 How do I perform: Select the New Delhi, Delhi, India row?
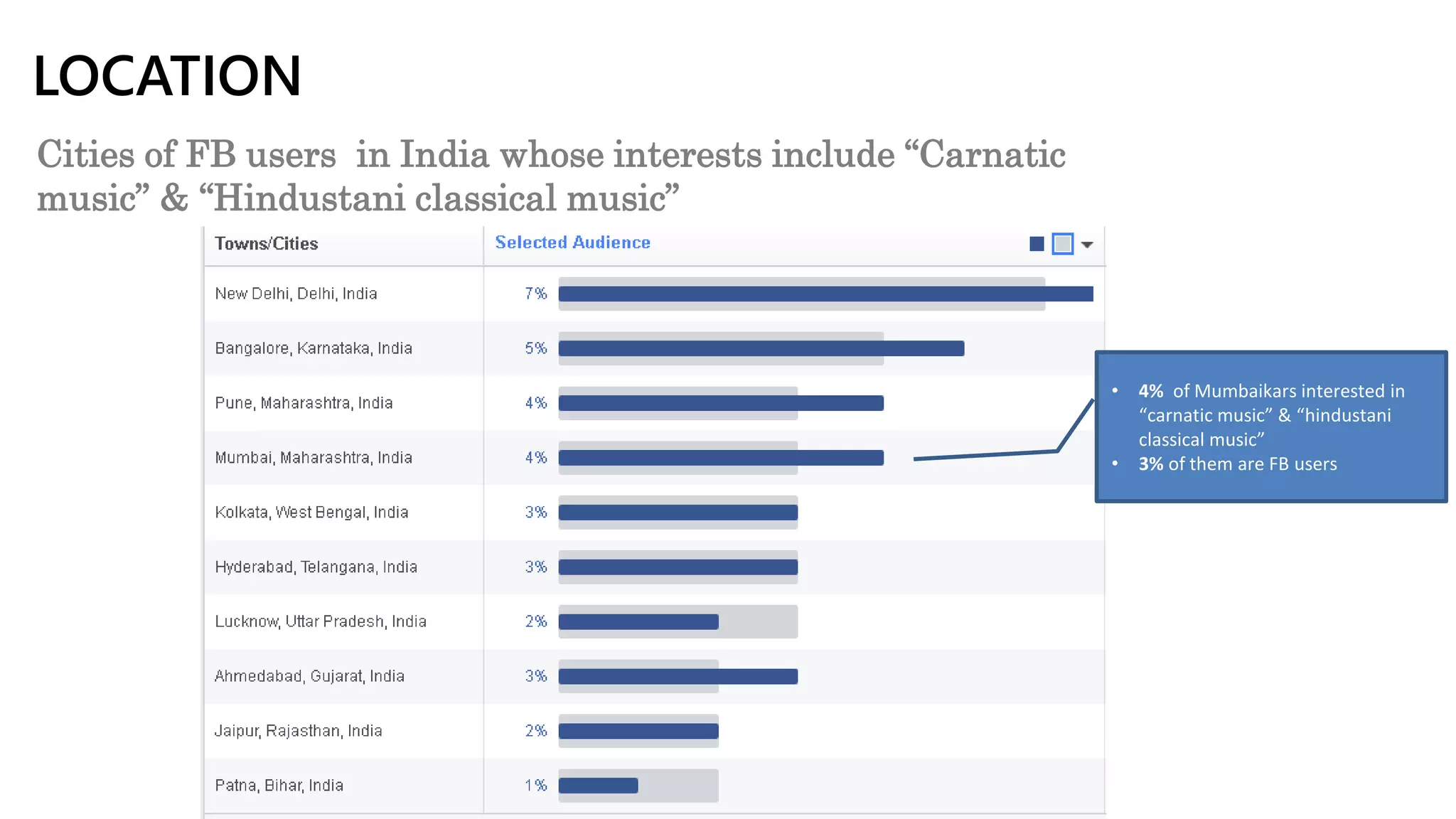pos(296,294)
